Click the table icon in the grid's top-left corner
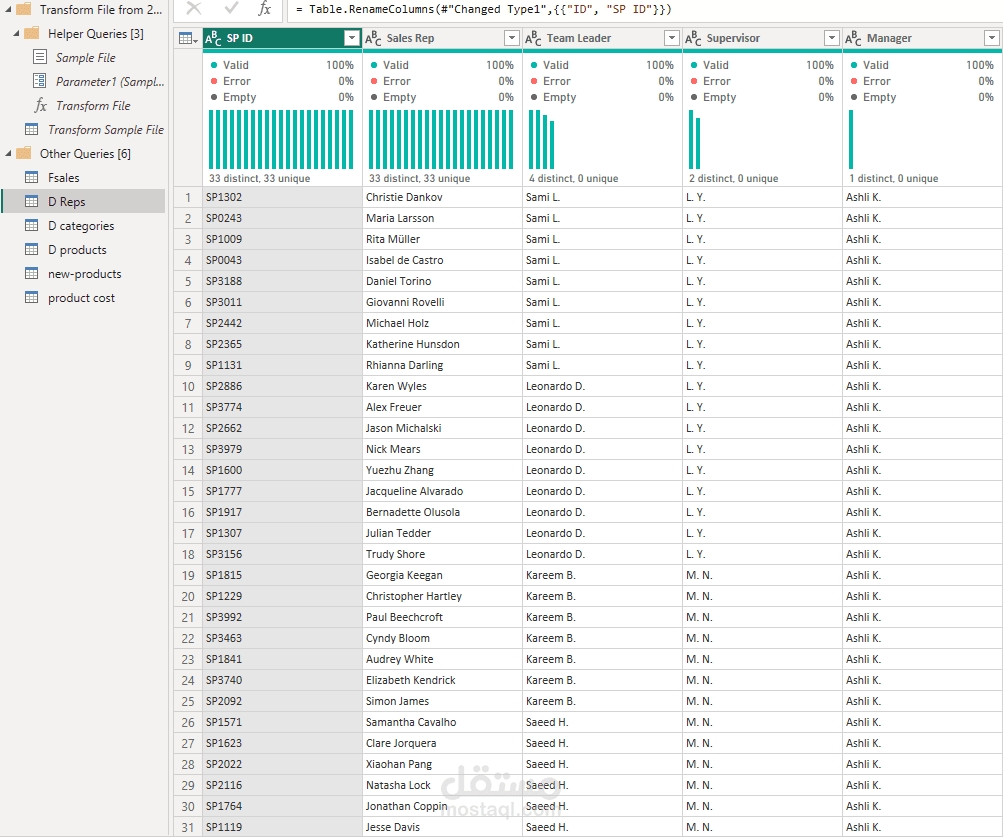Screen dimensions: 1003x837 tap(187, 37)
